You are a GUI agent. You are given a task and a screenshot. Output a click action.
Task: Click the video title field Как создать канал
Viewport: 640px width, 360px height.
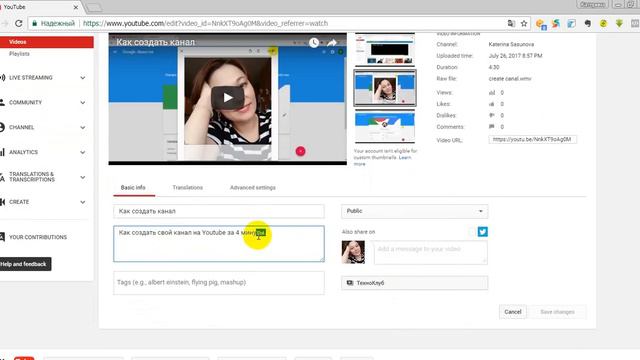pos(219,211)
